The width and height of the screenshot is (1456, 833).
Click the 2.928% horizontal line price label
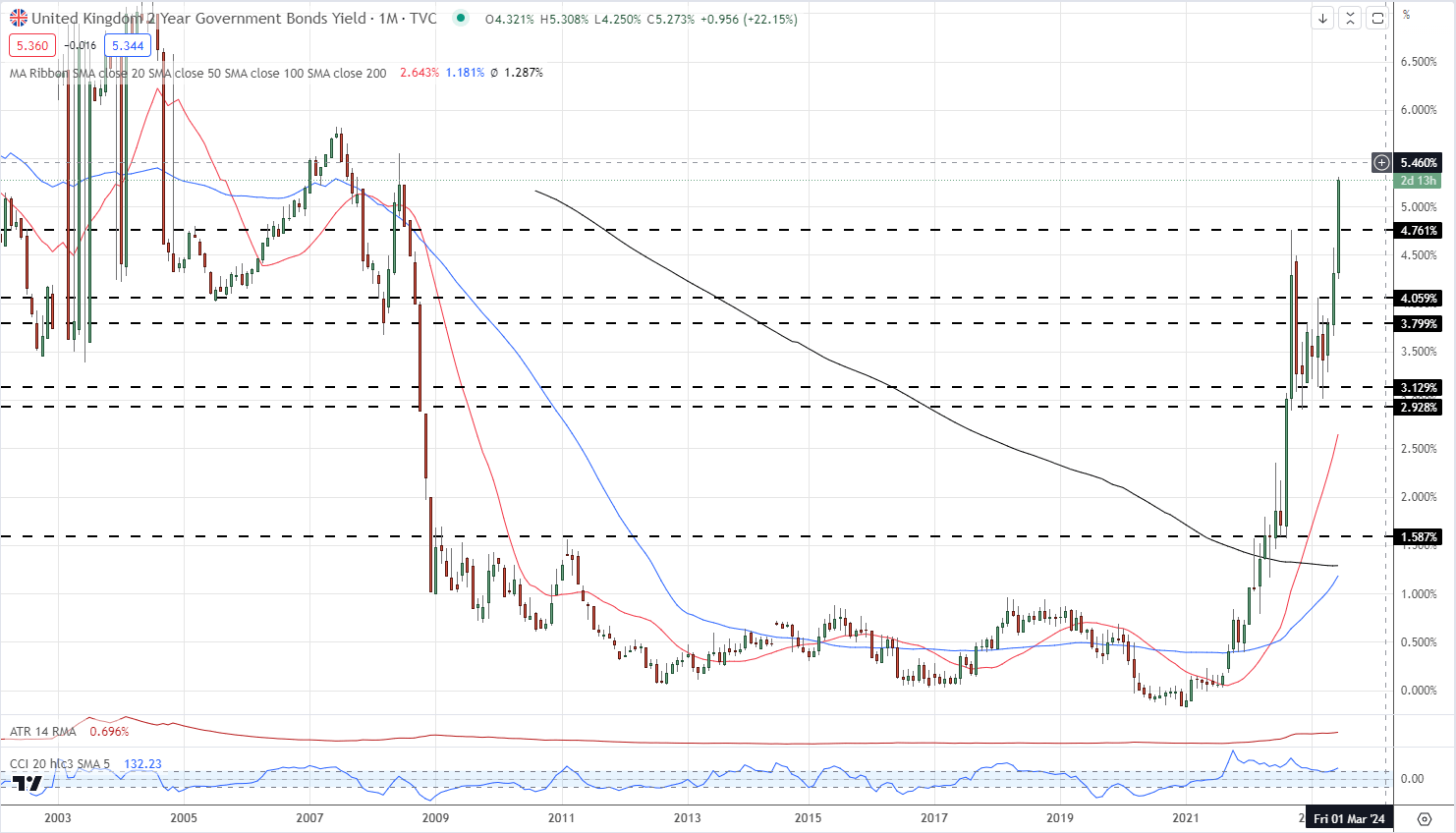pyautogui.click(x=1419, y=407)
